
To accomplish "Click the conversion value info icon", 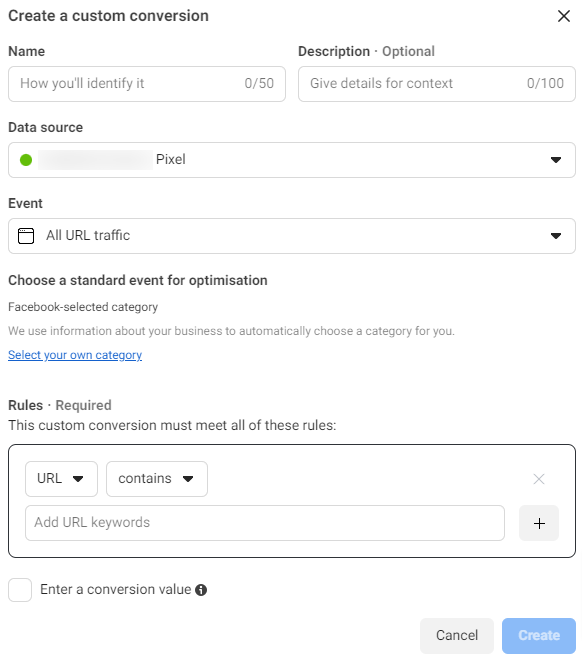I will point(201,590).
